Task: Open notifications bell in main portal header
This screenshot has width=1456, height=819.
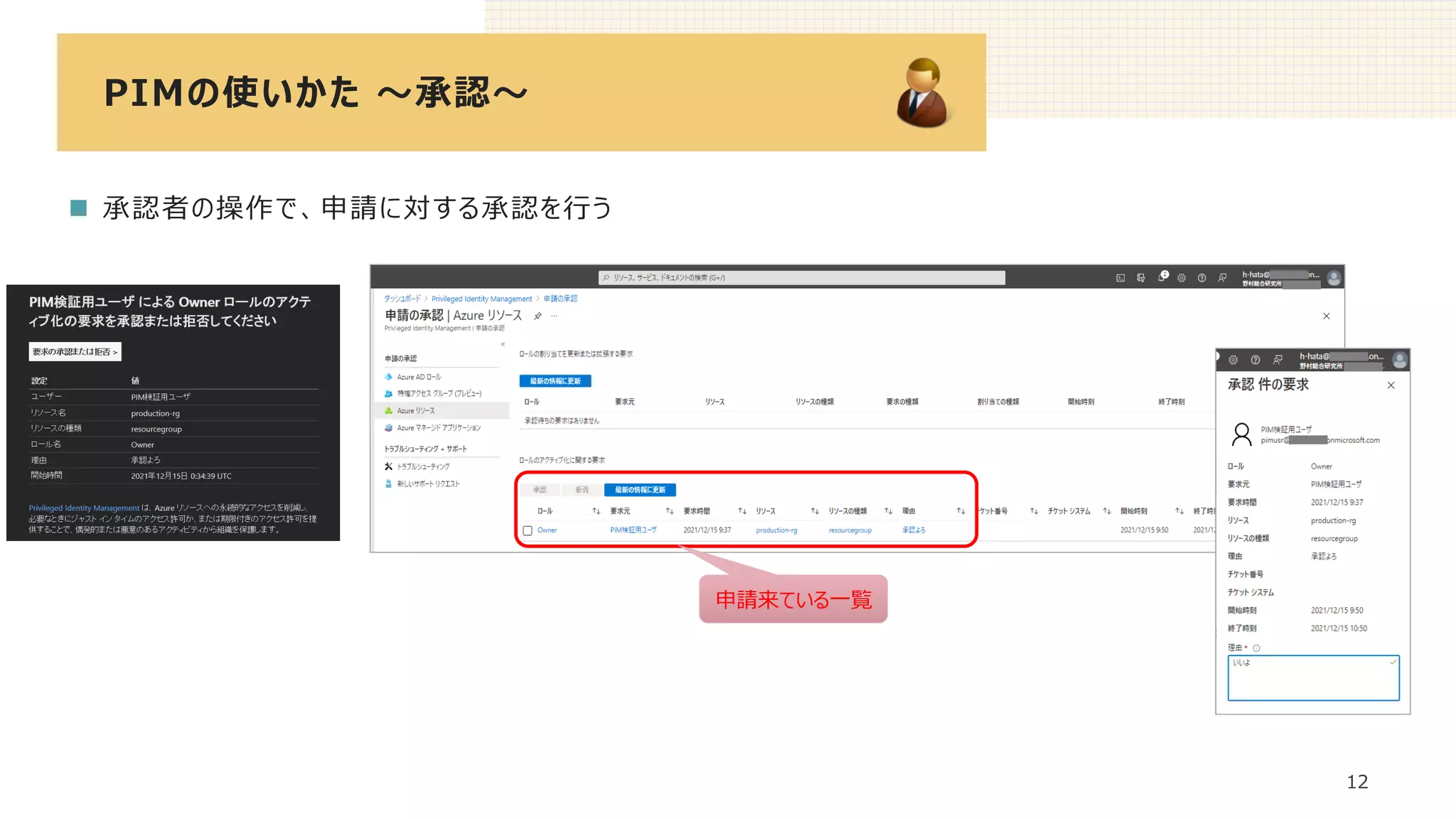Action: tap(1162, 277)
